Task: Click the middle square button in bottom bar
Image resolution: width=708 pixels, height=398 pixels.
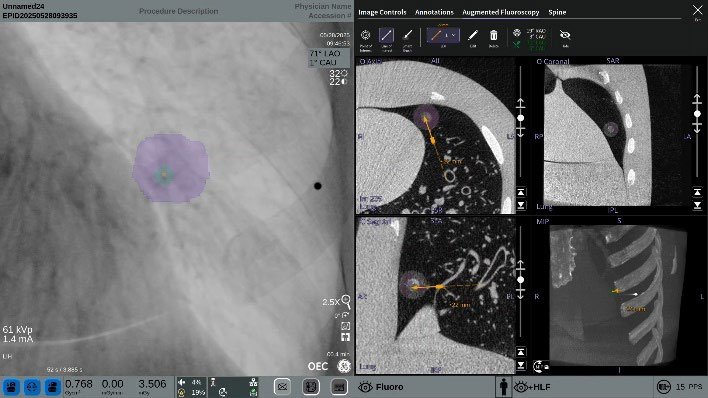Action: 311,387
